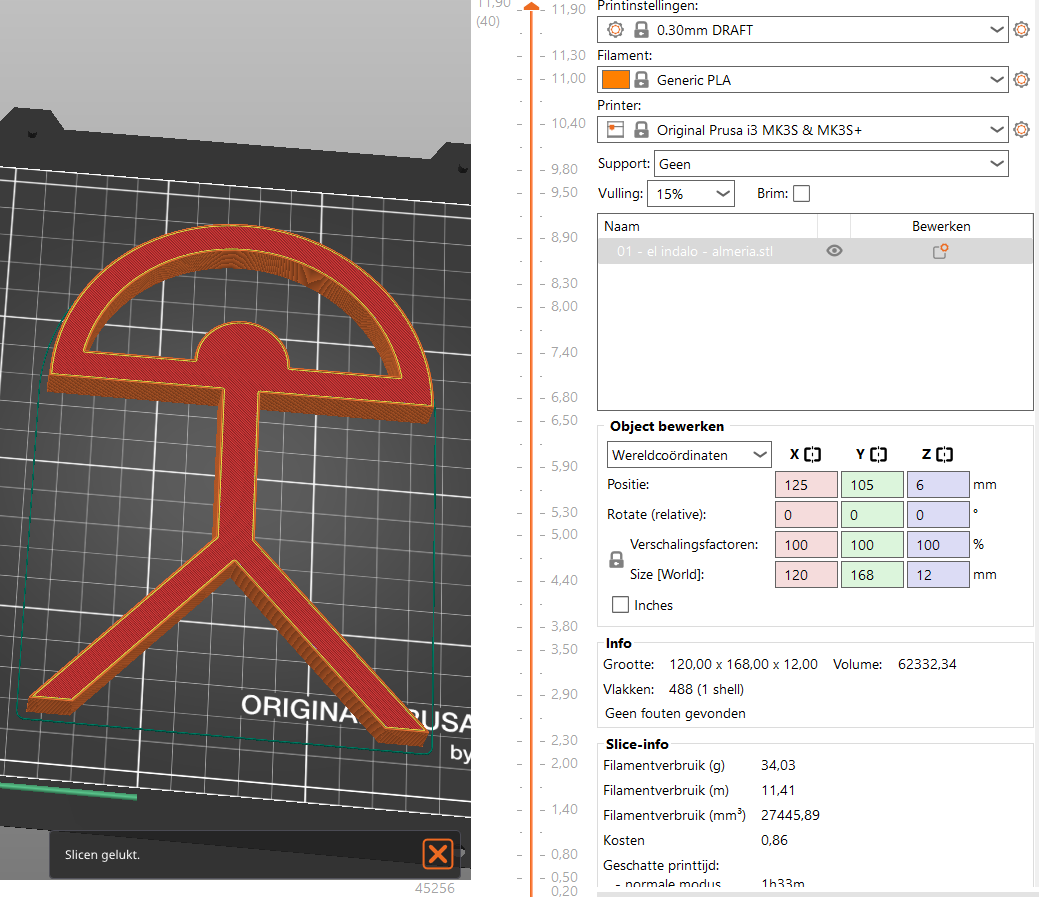Click the Verschalingsfactoren X field

pos(806,545)
